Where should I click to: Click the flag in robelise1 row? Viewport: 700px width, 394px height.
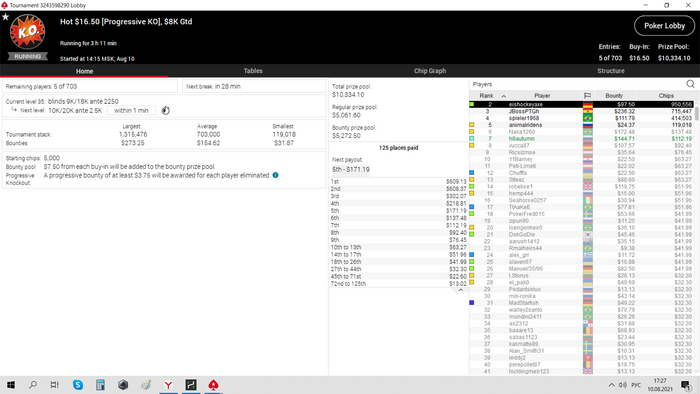(x=588, y=187)
